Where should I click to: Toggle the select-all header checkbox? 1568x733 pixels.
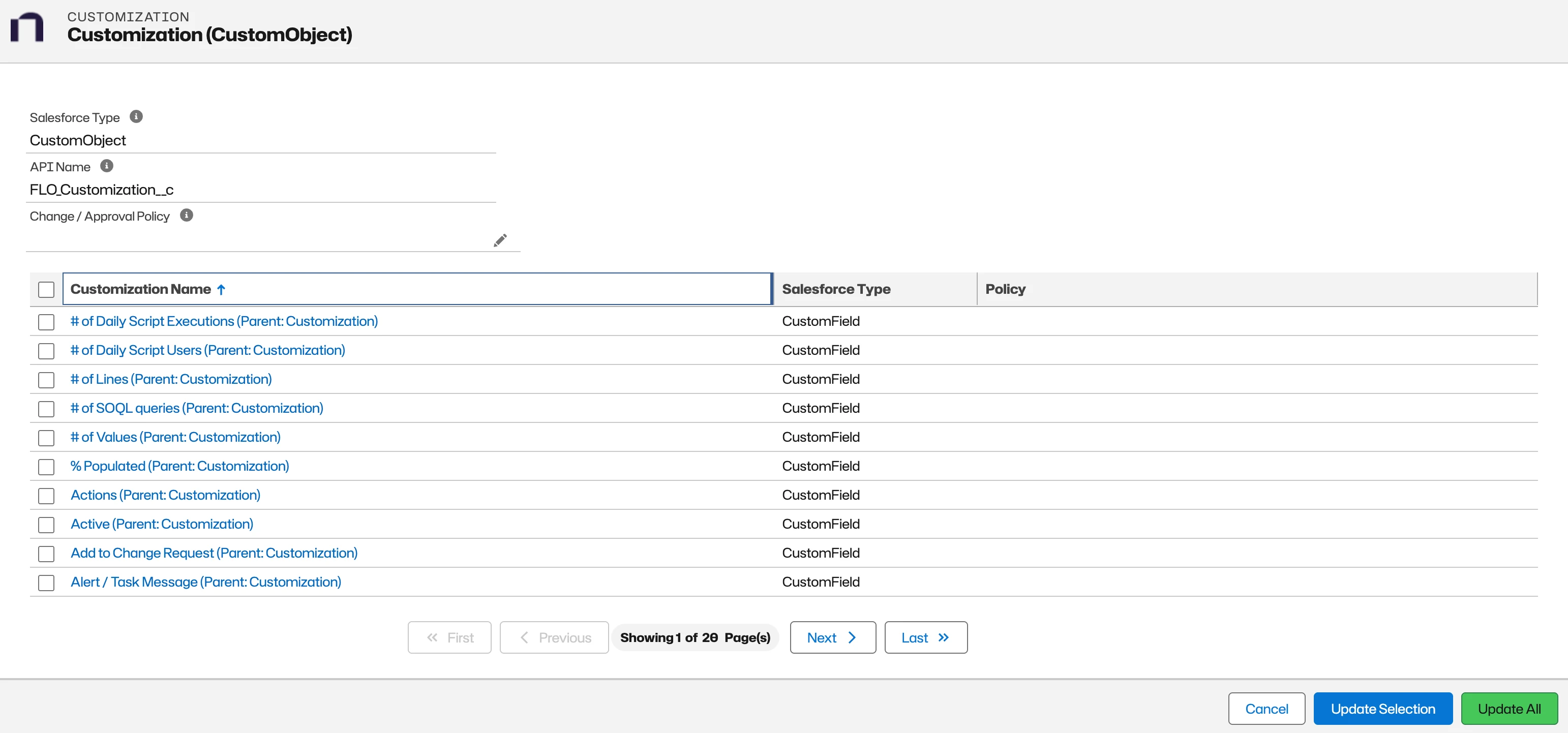pos(46,290)
